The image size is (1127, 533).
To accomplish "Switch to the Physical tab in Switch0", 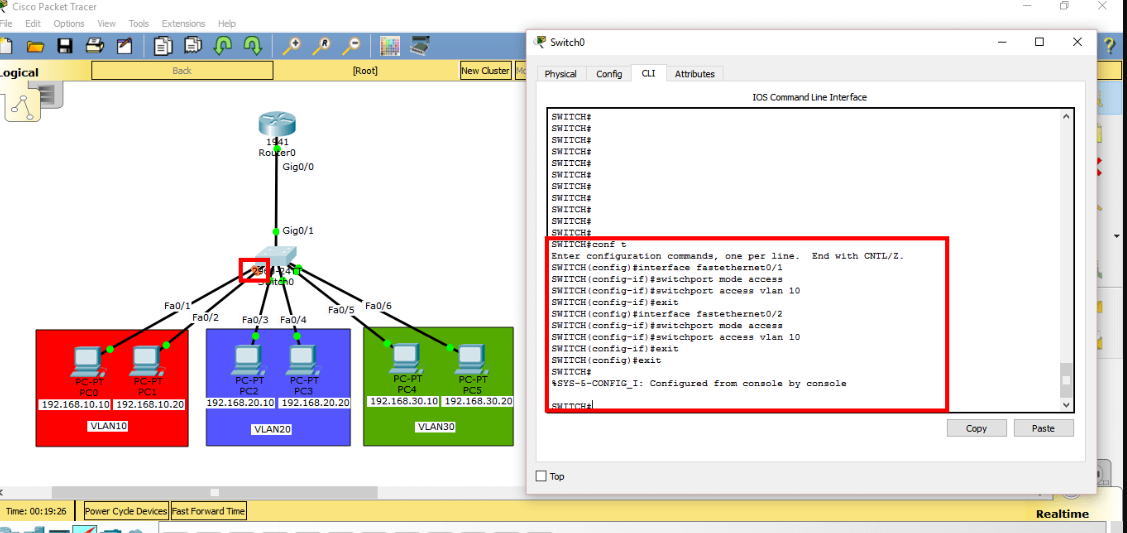I will [x=561, y=73].
